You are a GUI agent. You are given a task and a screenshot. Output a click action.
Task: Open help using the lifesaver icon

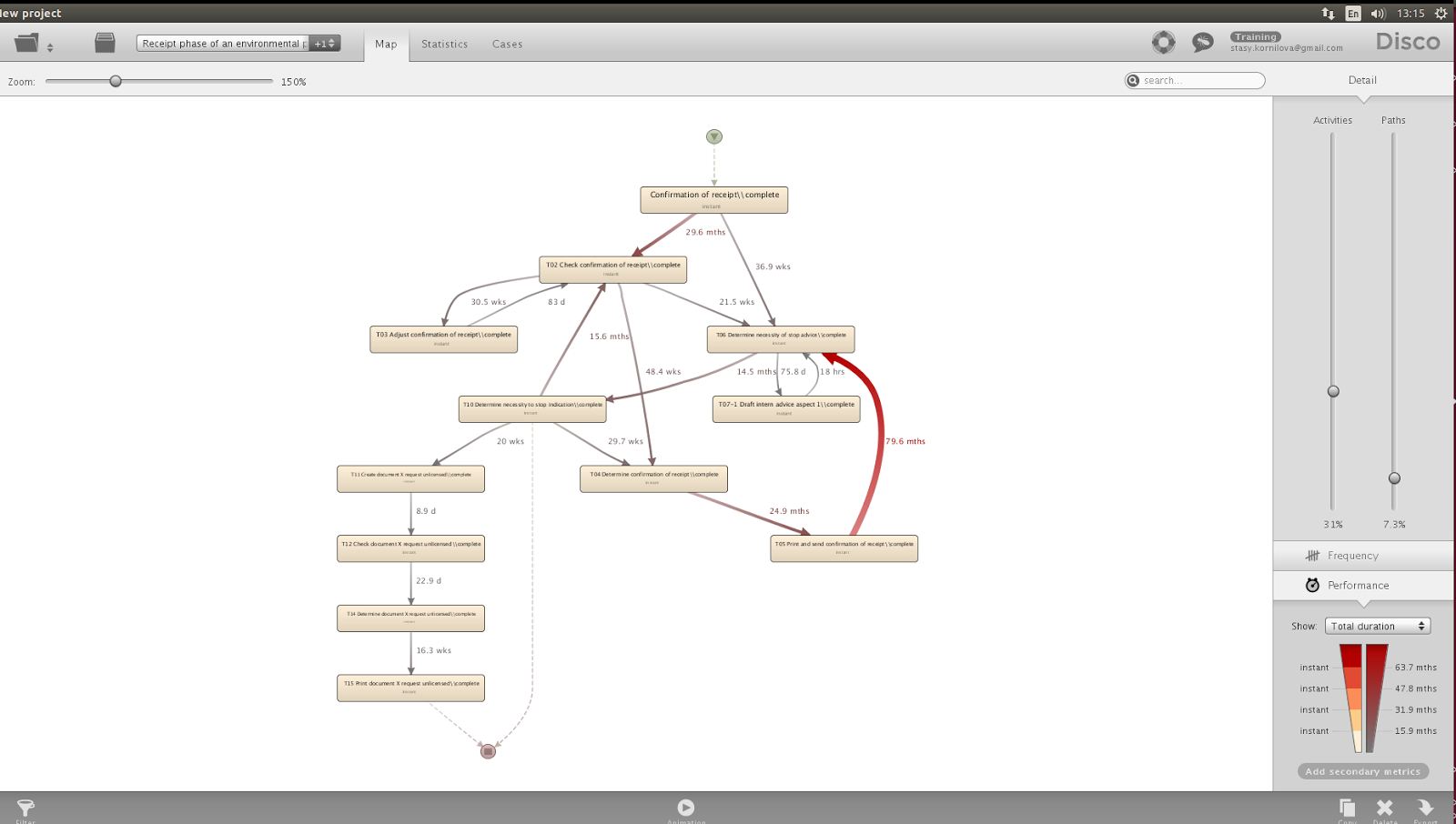1163,42
